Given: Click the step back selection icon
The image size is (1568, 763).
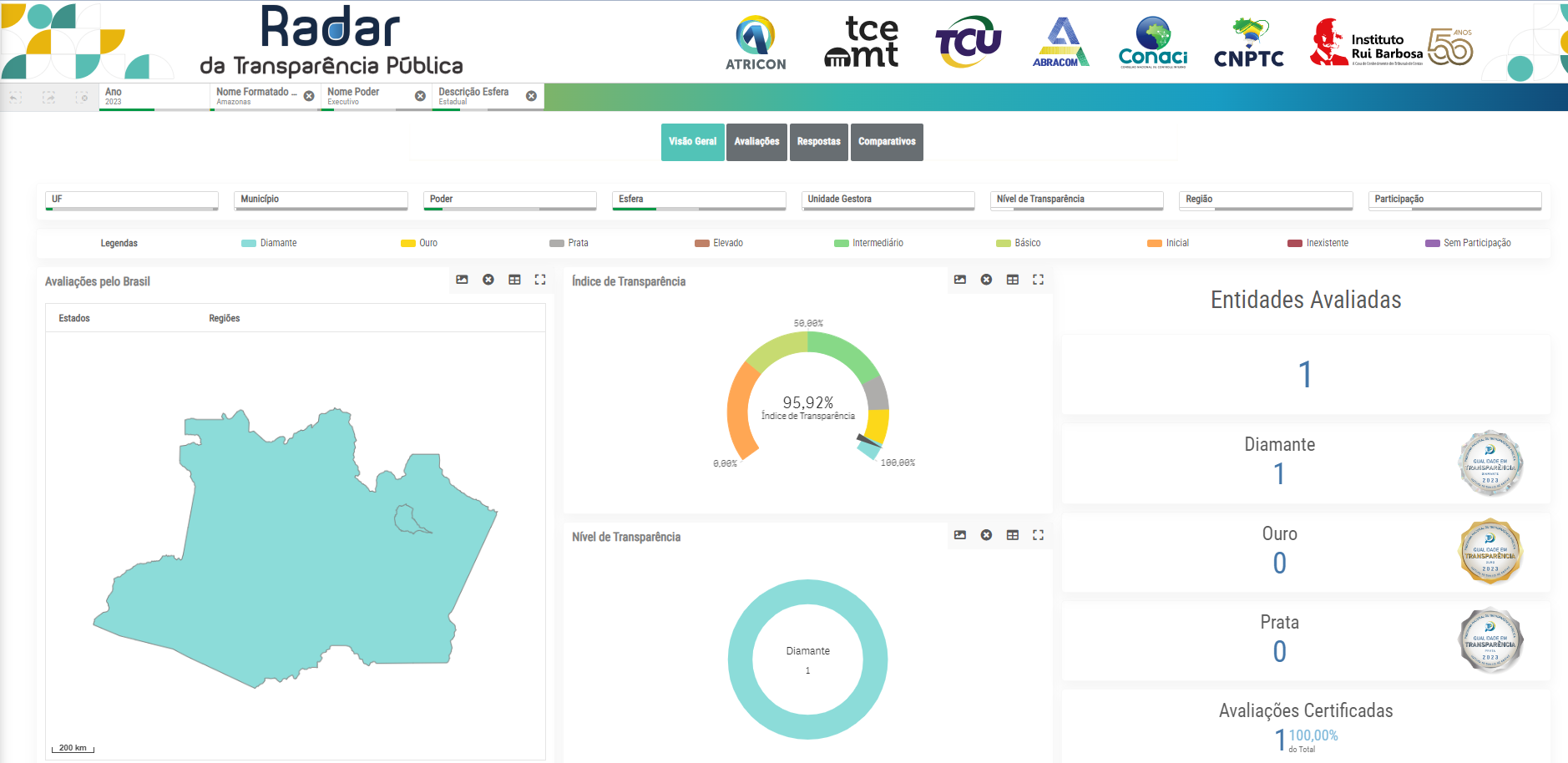Looking at the screenshot, I should tap(16, 98).
